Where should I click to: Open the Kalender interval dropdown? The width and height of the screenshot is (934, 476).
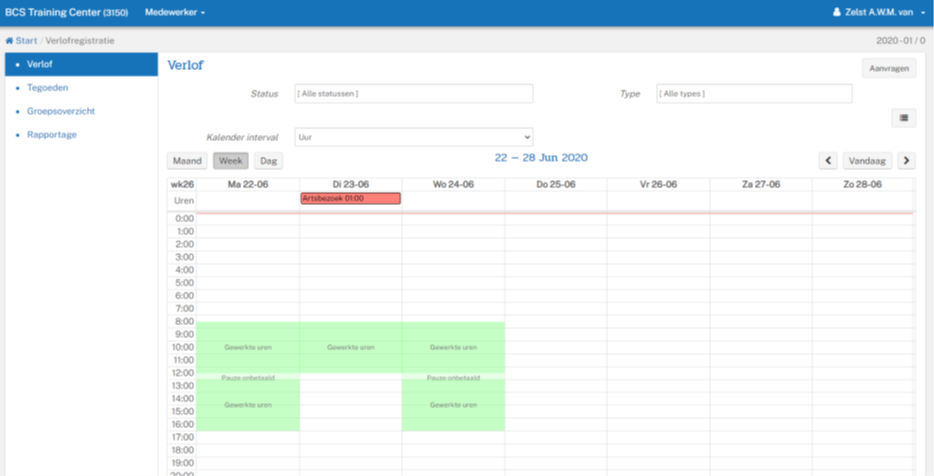(413, 137)
